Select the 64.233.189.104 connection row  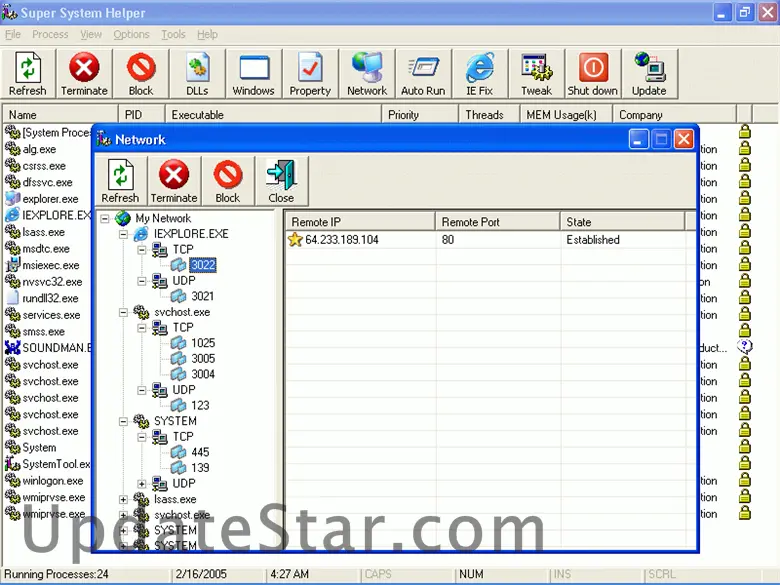(x=342, y=240)
